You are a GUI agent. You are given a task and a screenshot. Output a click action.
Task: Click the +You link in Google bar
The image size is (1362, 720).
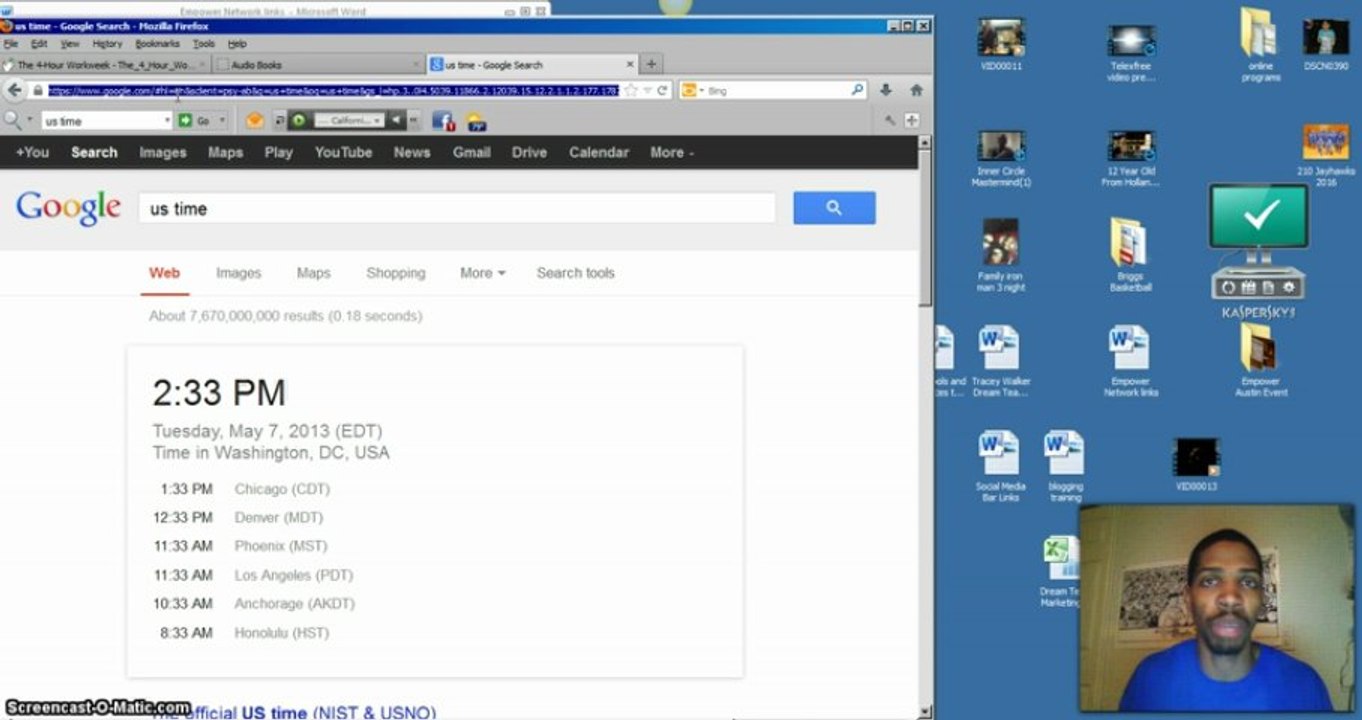32,153
